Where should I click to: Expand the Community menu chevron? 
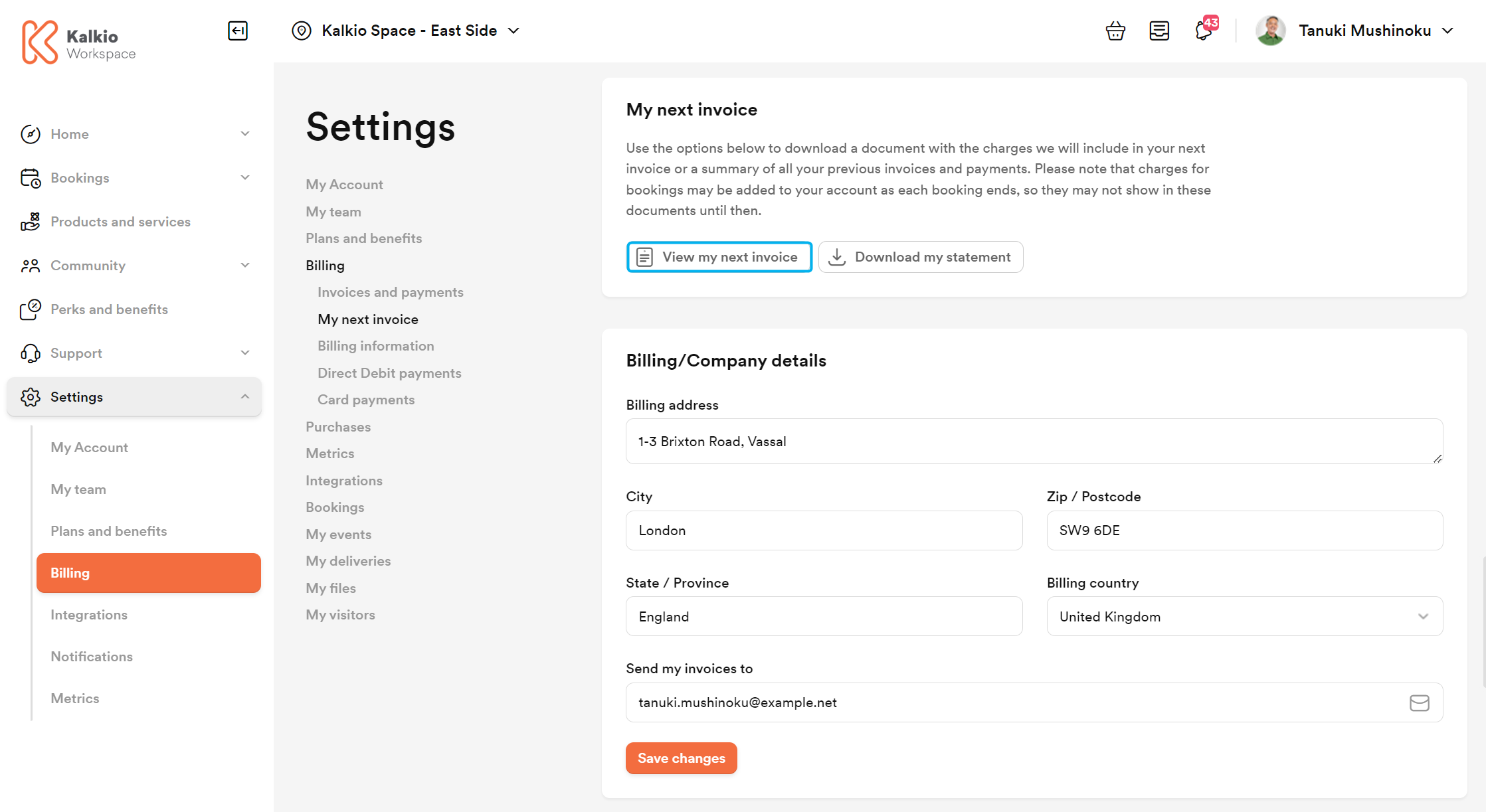[245, 266]
